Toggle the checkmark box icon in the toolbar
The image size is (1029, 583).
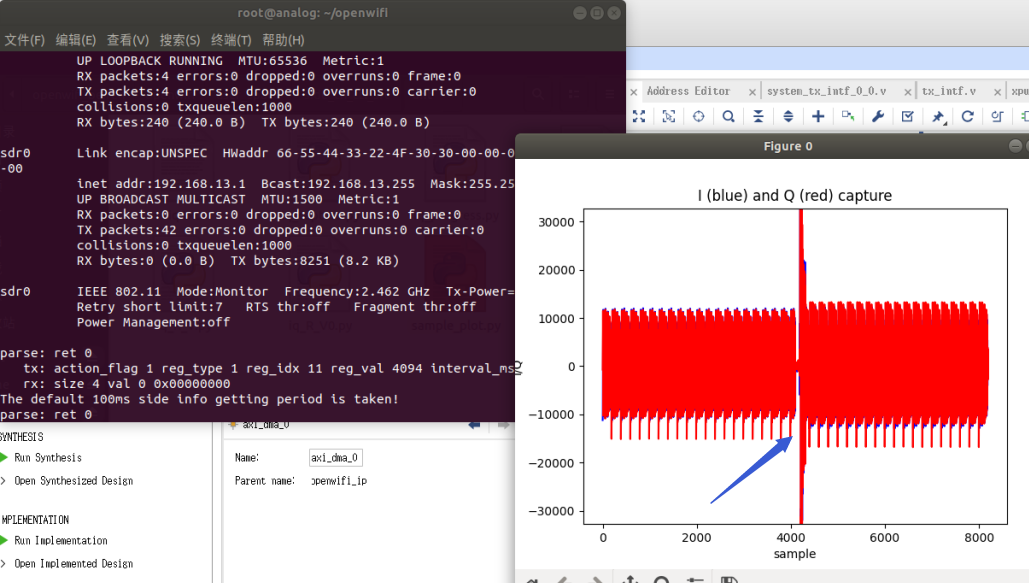[907, 117]
